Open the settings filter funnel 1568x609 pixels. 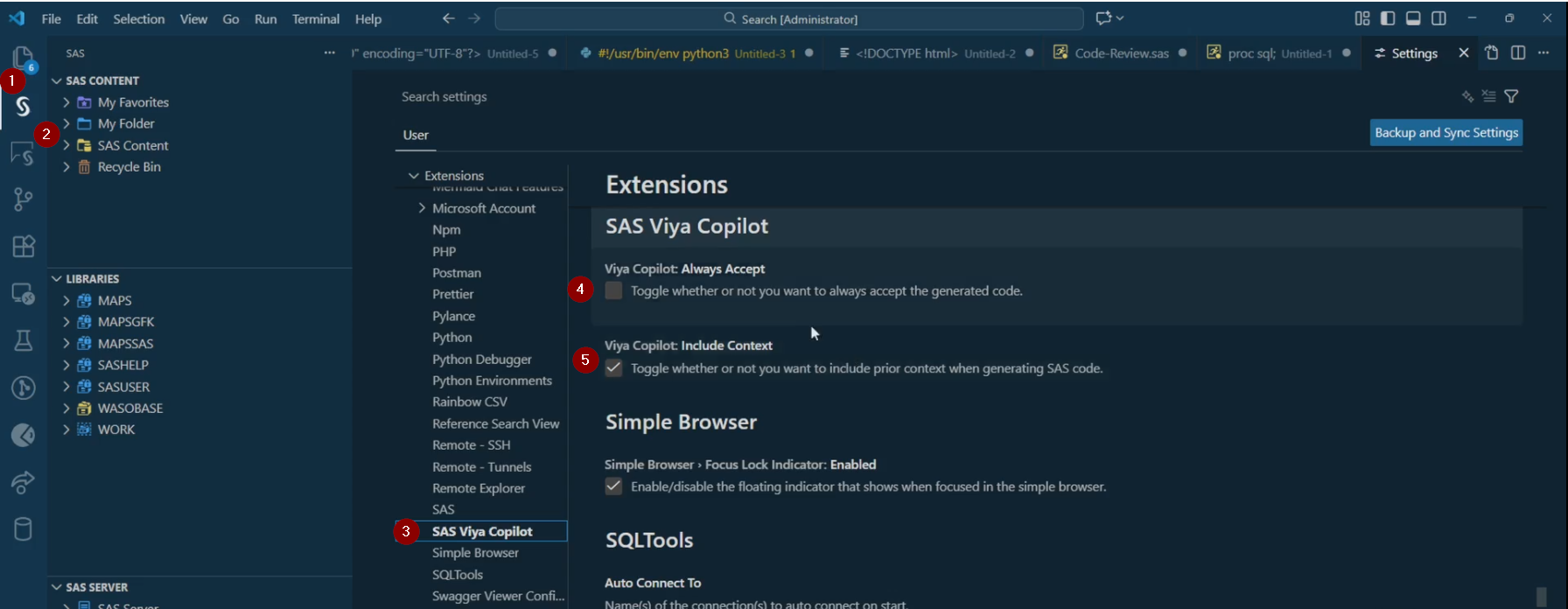(x=1511, y=96)
